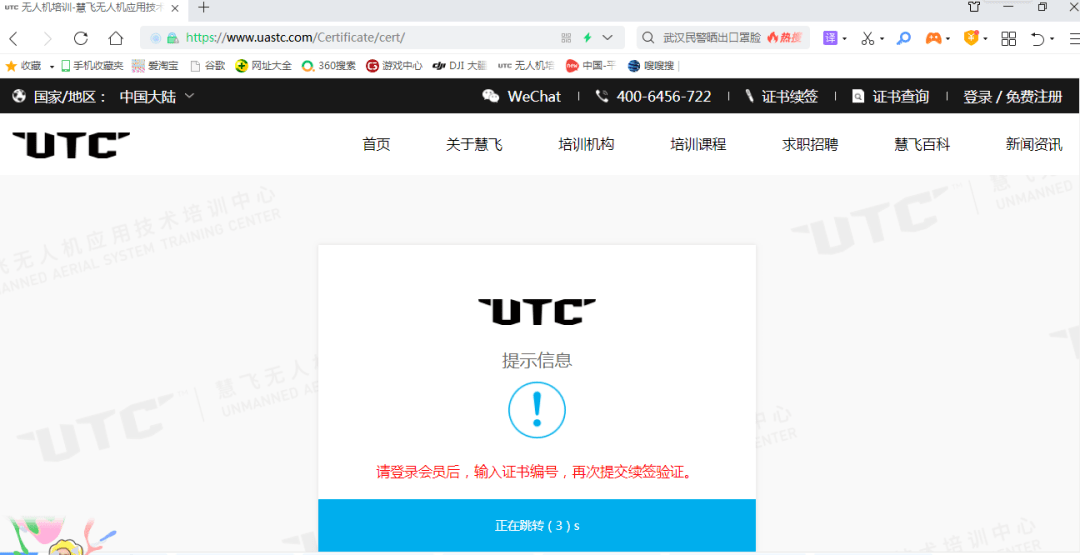Screen dimensions: 1080x555
Task: Click the scissors screenshot tool icon
Action: (866, 38)
